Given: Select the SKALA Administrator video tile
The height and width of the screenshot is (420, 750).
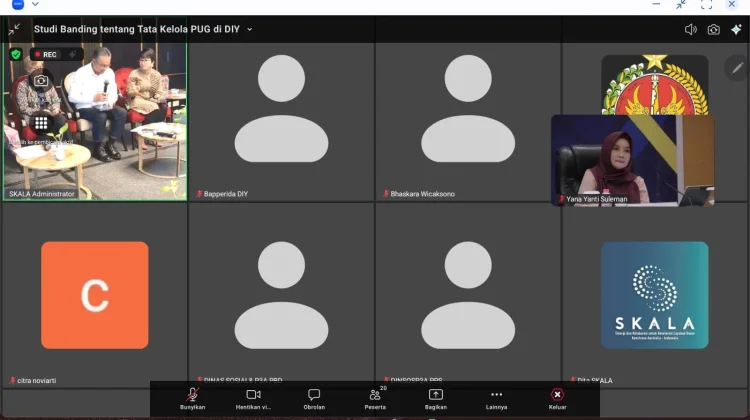Looking at the screenshot, I should click(95, 122).
